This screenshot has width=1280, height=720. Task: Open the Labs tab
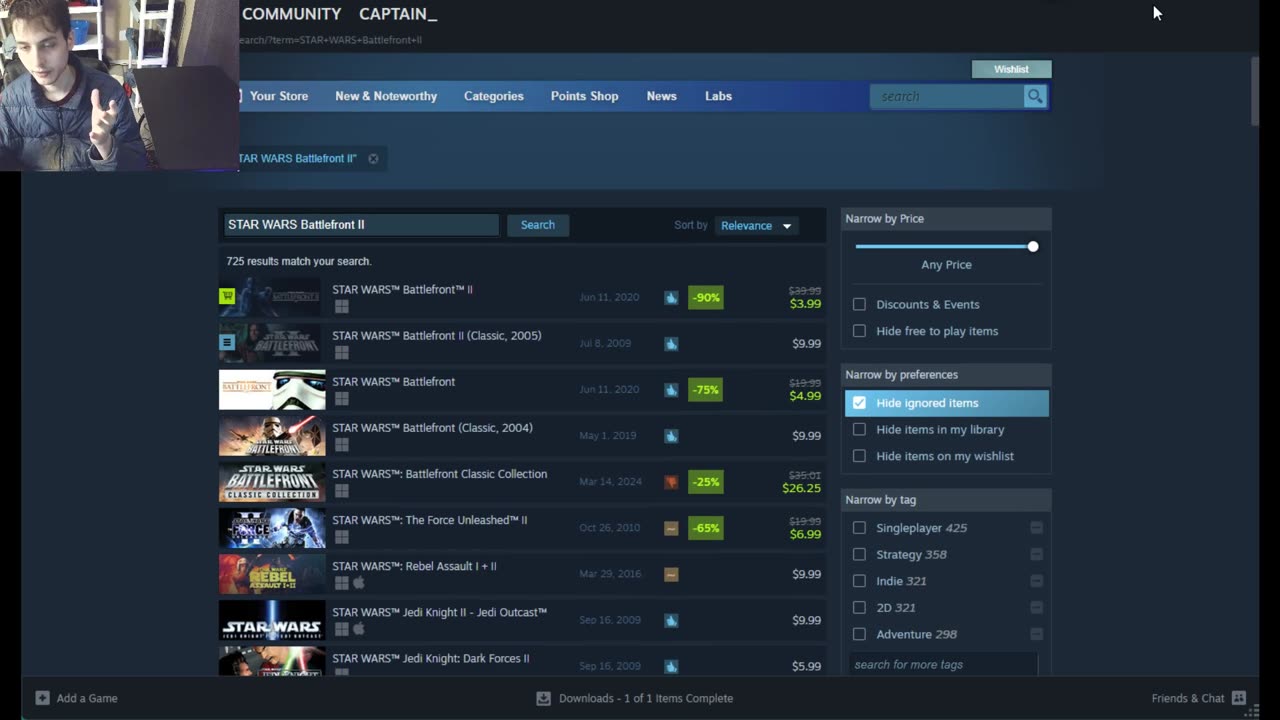(x=719, y=96)
